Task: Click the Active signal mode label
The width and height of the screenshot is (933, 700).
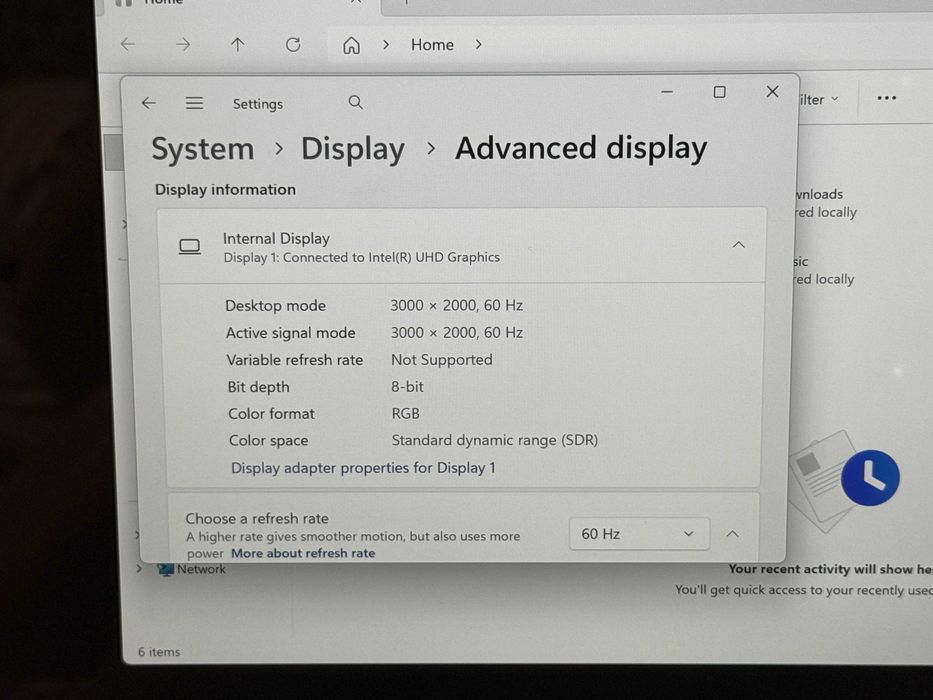Action: tap(290, 333)
